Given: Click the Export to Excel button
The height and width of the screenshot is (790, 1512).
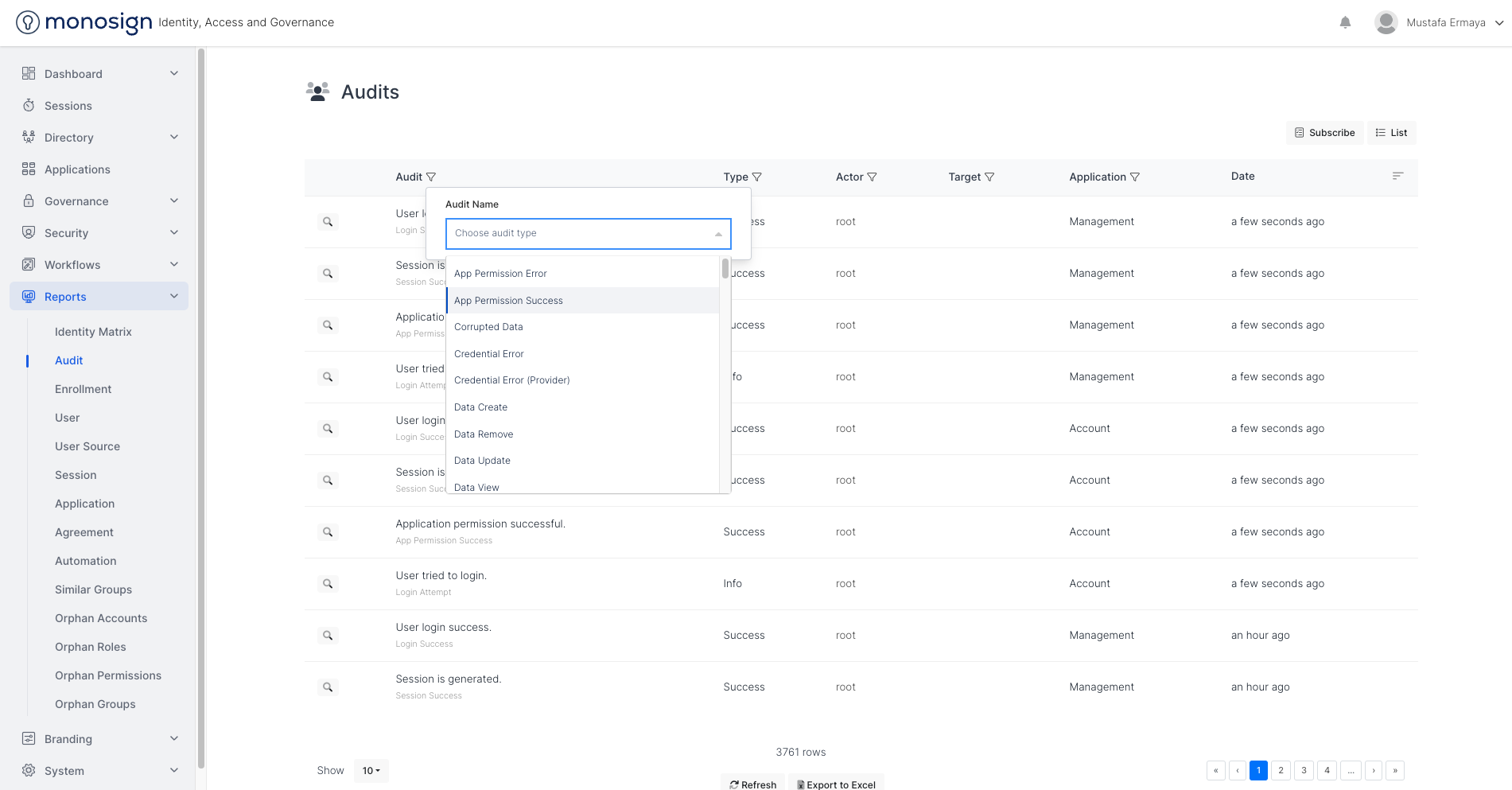Looking at the screenshot, I should point(836,784).
